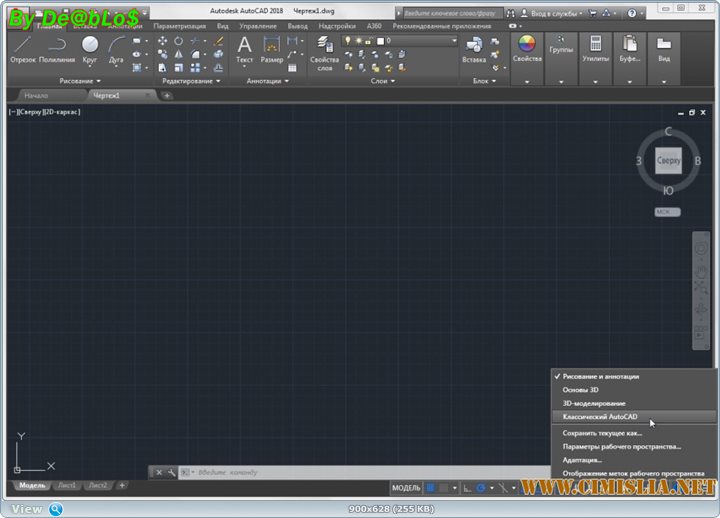The image size is (720, 518).
Task: Expand the Рисование panel dropdown
Action: pyautogui.click(x=80, y=80)
